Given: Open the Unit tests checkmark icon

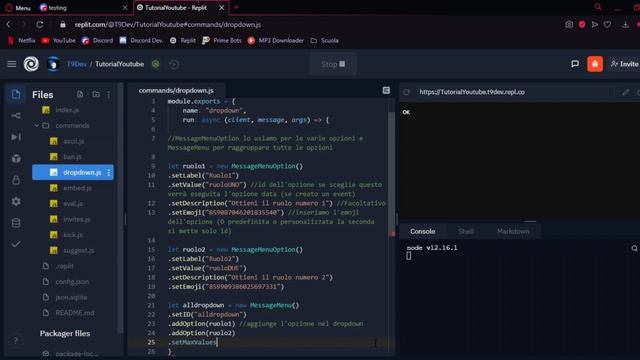Looking at the screenshot, I should pos(16,244).
